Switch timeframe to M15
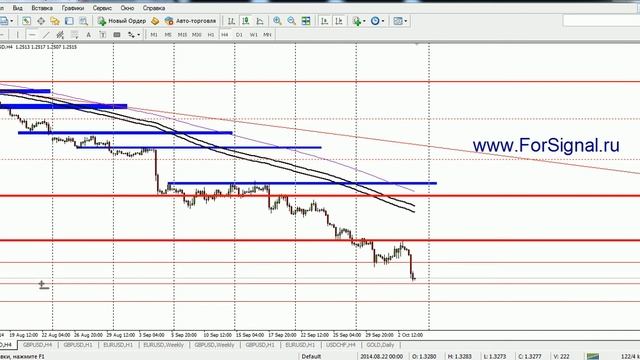The width and height of the screenshot is (640, 360). (182, 35)
